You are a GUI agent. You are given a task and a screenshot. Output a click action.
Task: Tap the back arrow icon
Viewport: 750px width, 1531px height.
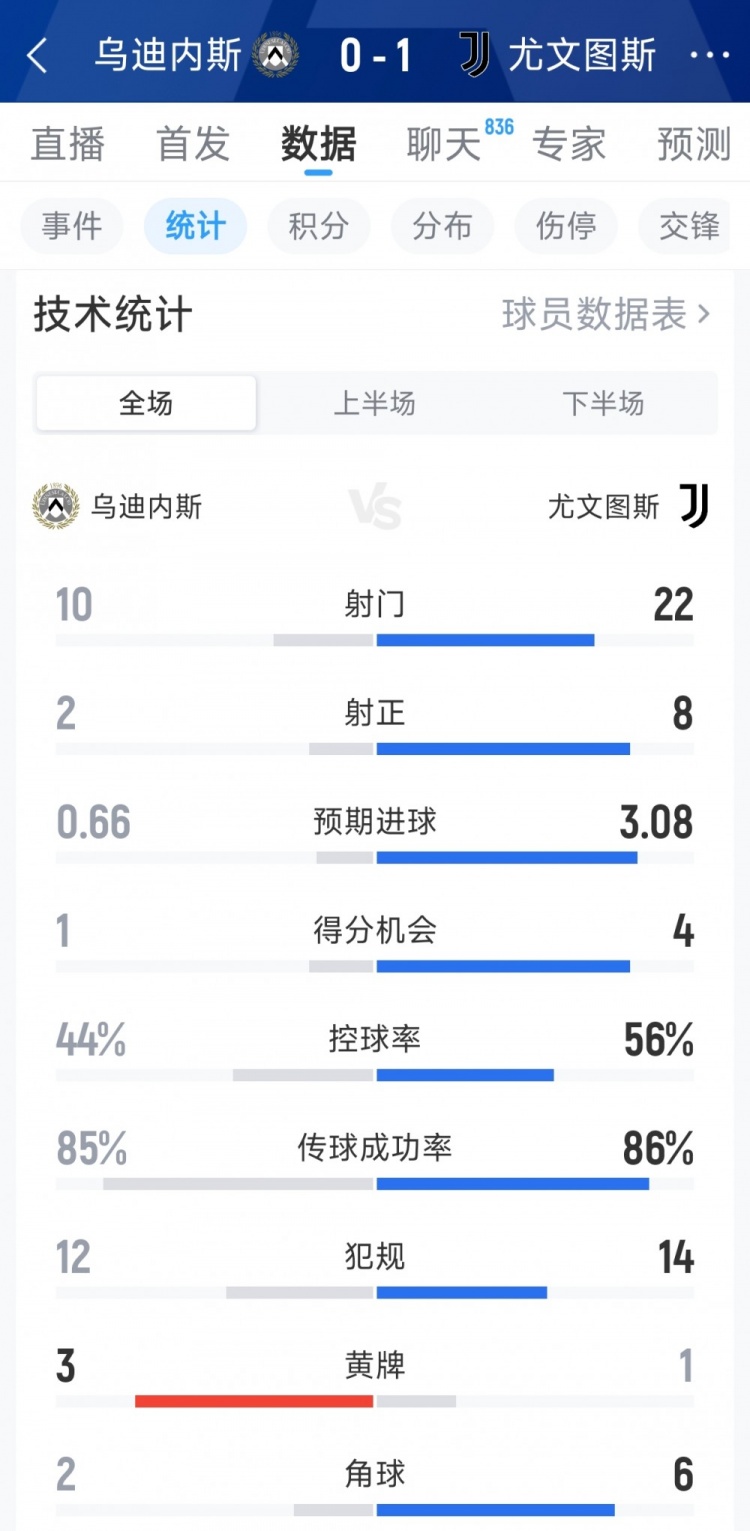(x=37, y=56)
